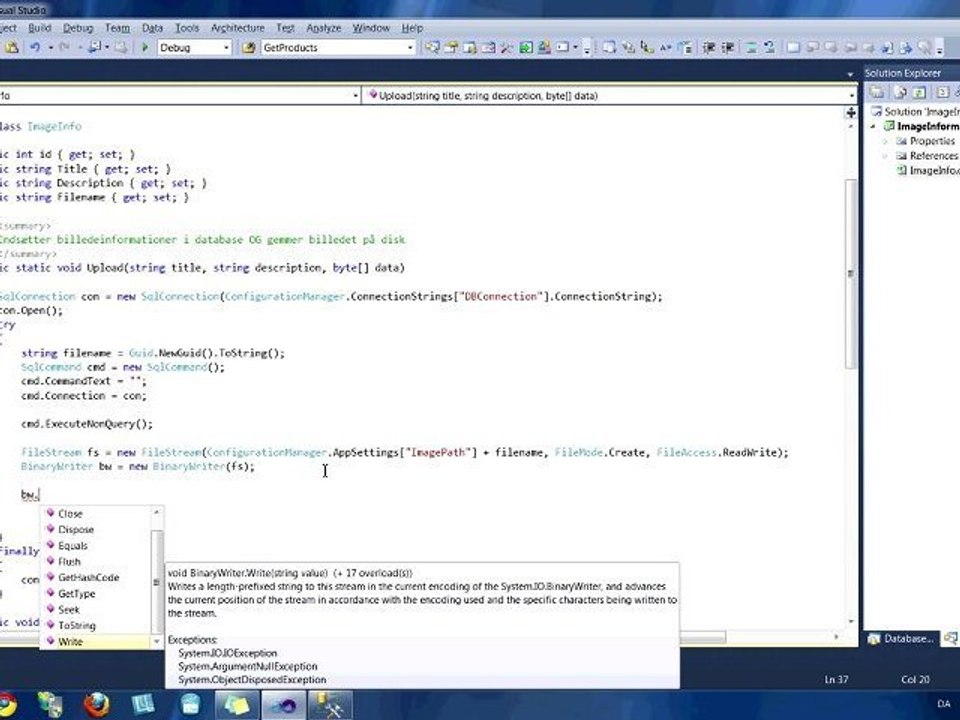Viewport: 960px width, 720px height.
Task: Open Google Chrome from the taskbar
Action: click(6, 704)
